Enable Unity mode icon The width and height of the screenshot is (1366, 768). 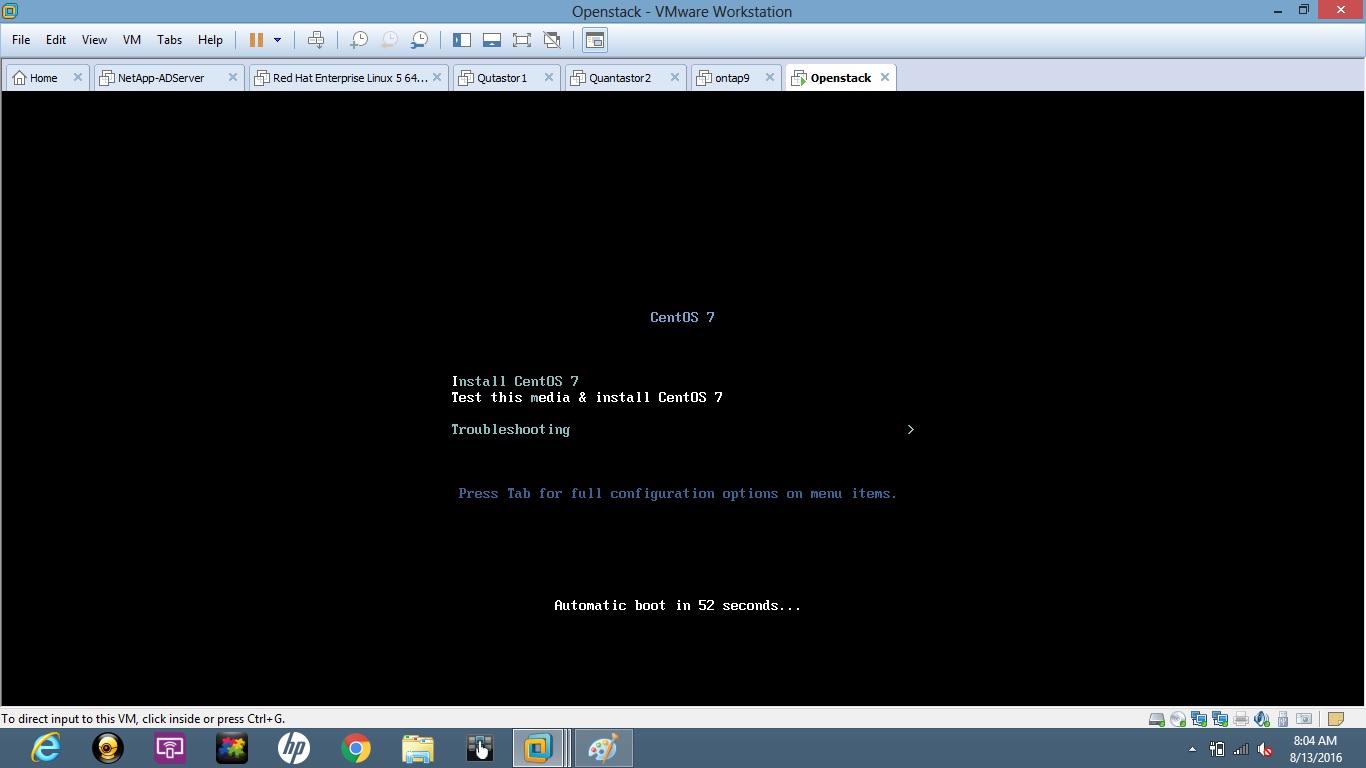tap(552, 40)
